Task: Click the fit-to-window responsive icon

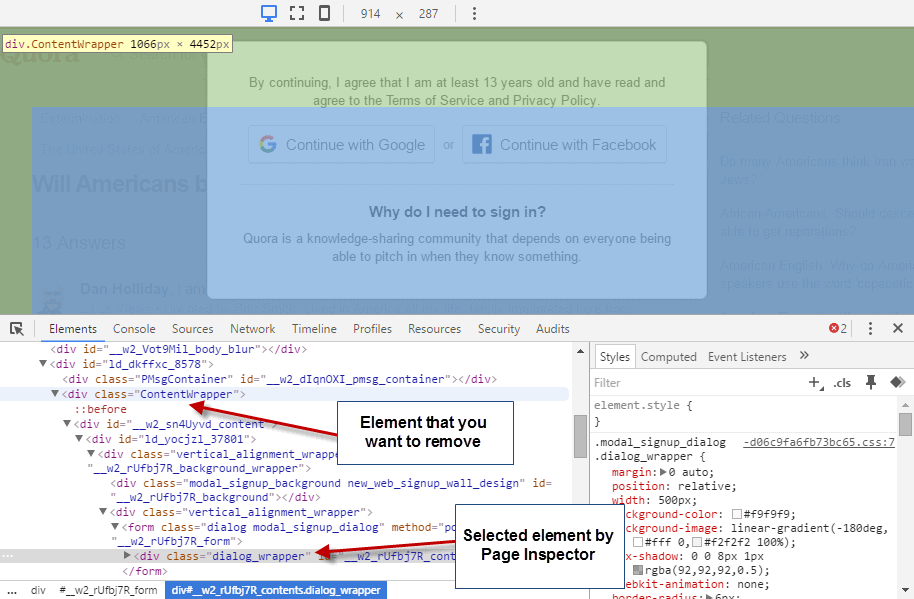Action: click(x=297, y=13)
